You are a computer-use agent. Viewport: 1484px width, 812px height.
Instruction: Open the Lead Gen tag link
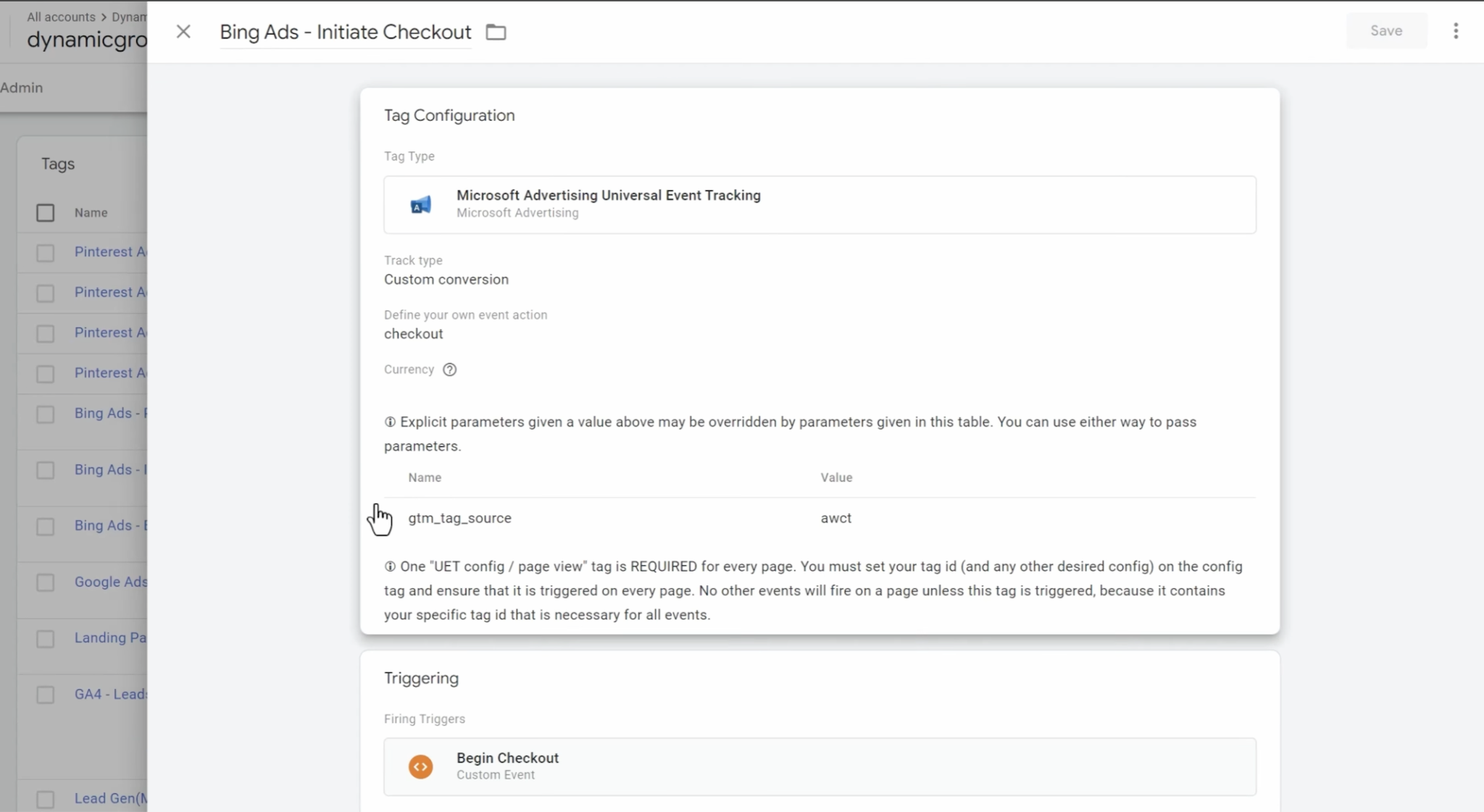[110, 798]
